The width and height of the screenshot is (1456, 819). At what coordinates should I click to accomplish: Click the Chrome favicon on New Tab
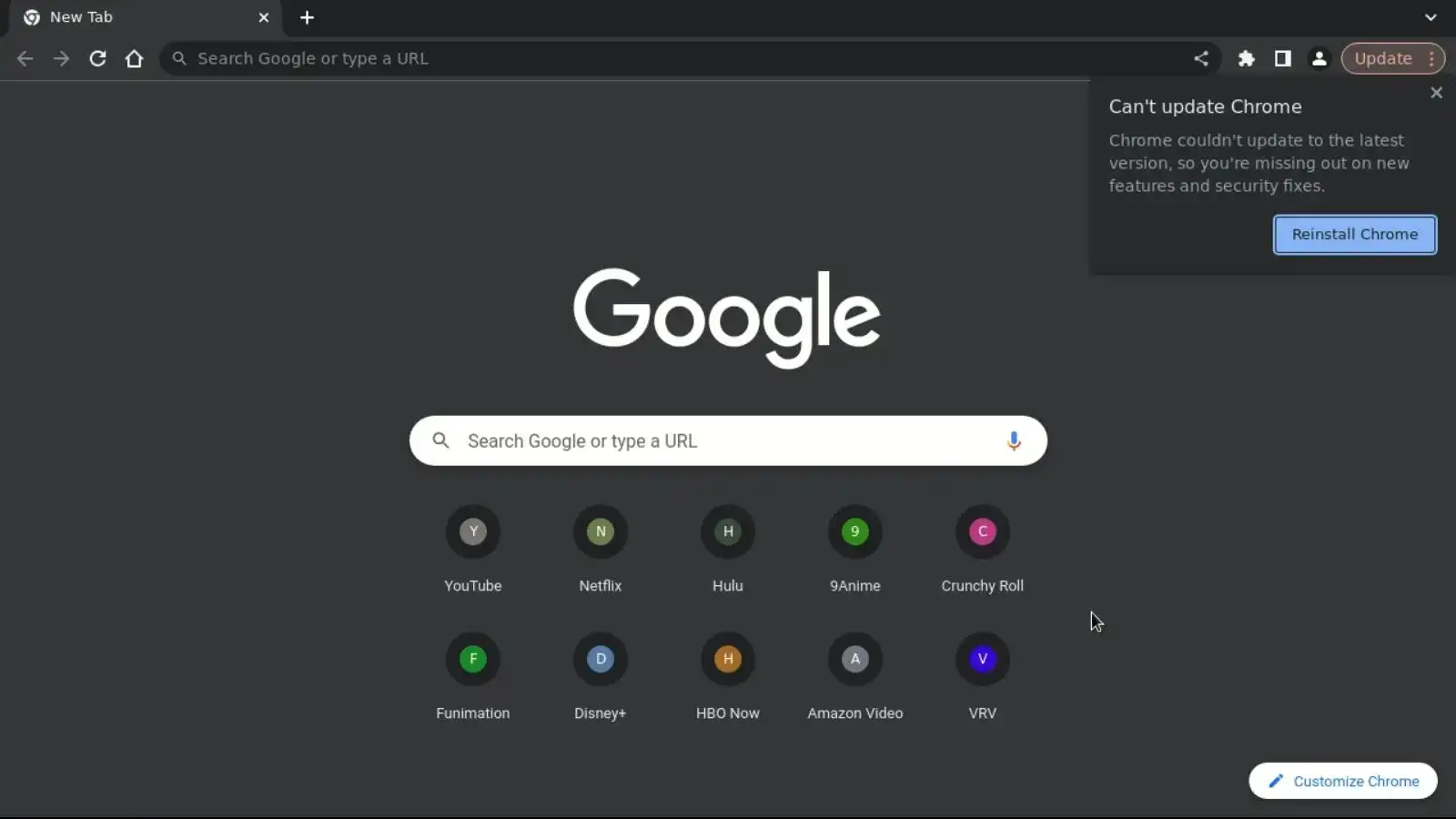[32, 17]
